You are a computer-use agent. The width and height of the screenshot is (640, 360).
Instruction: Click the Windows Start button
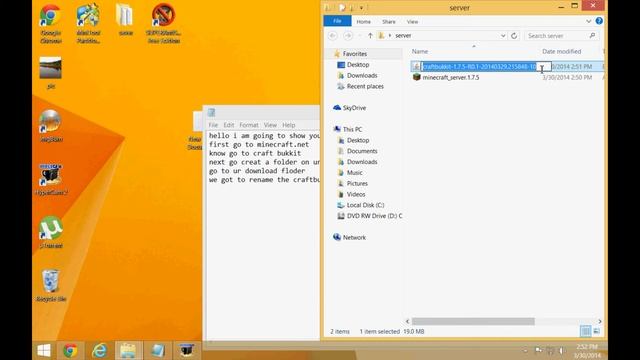click(44, 350)
